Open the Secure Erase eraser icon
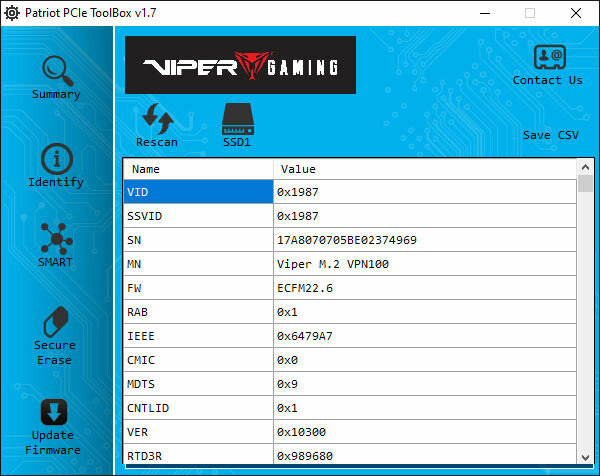Viewport: 600px width, 476px height. pyautogui.click(x=56, y=321)
